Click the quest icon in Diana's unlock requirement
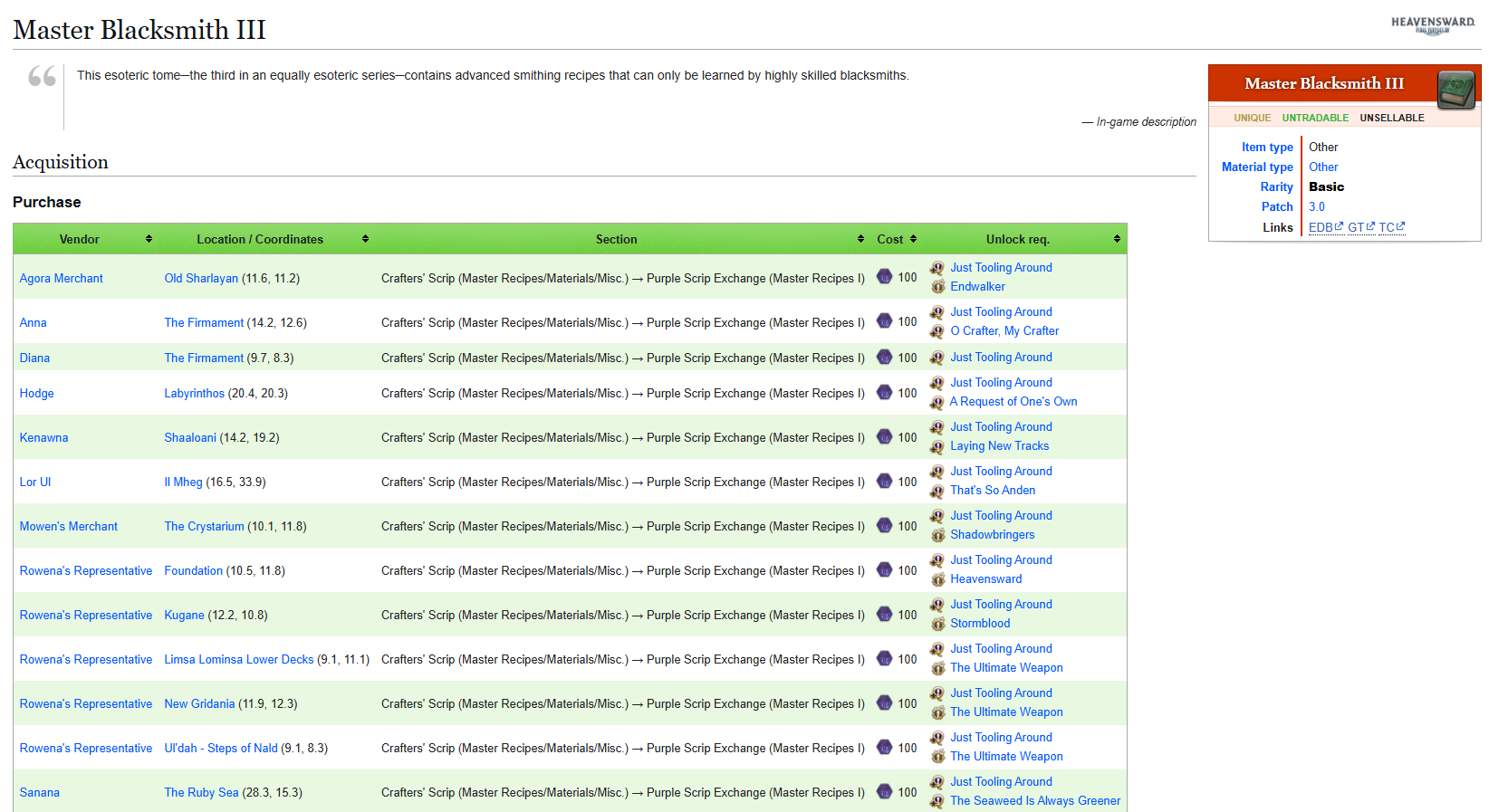Viewport: 1489px width, 812px height. click(x=938, y=358)
